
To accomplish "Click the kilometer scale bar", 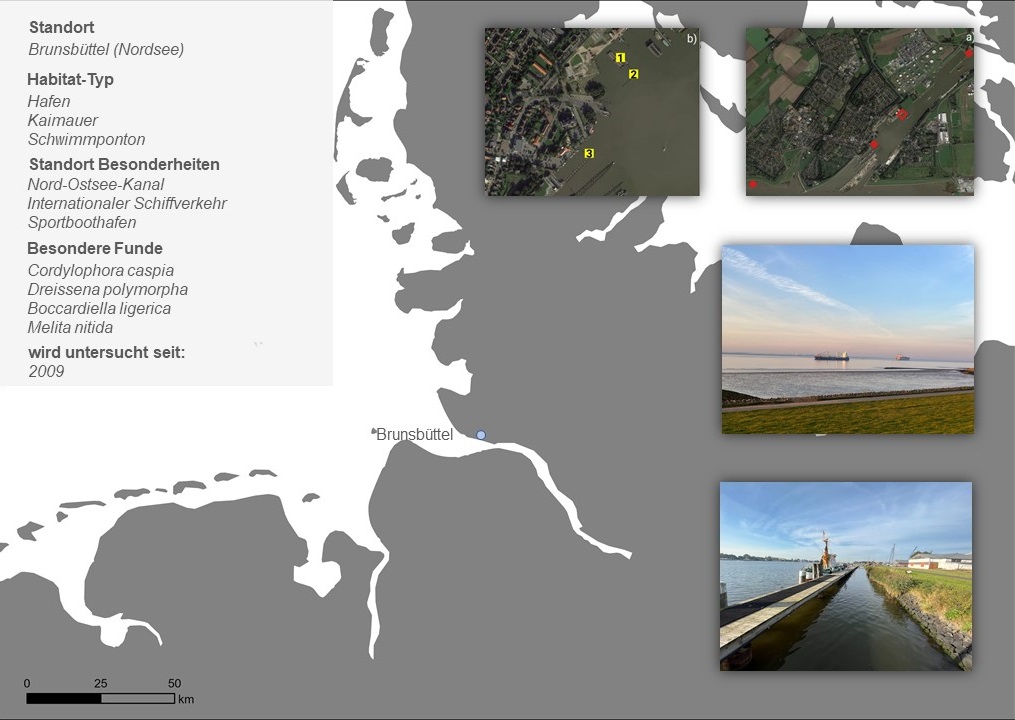I will (x=100, y=698).
